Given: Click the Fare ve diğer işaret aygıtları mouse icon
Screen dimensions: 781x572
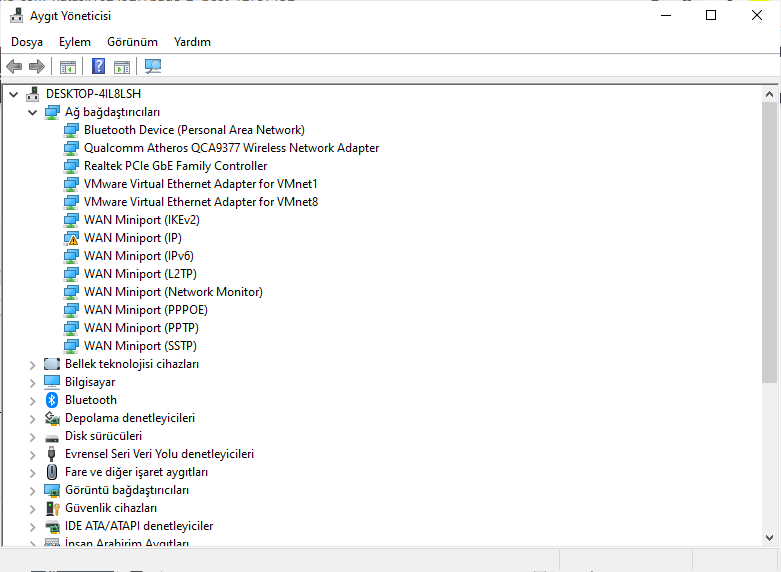Looking at the screenshot, I should pos(52,472).
